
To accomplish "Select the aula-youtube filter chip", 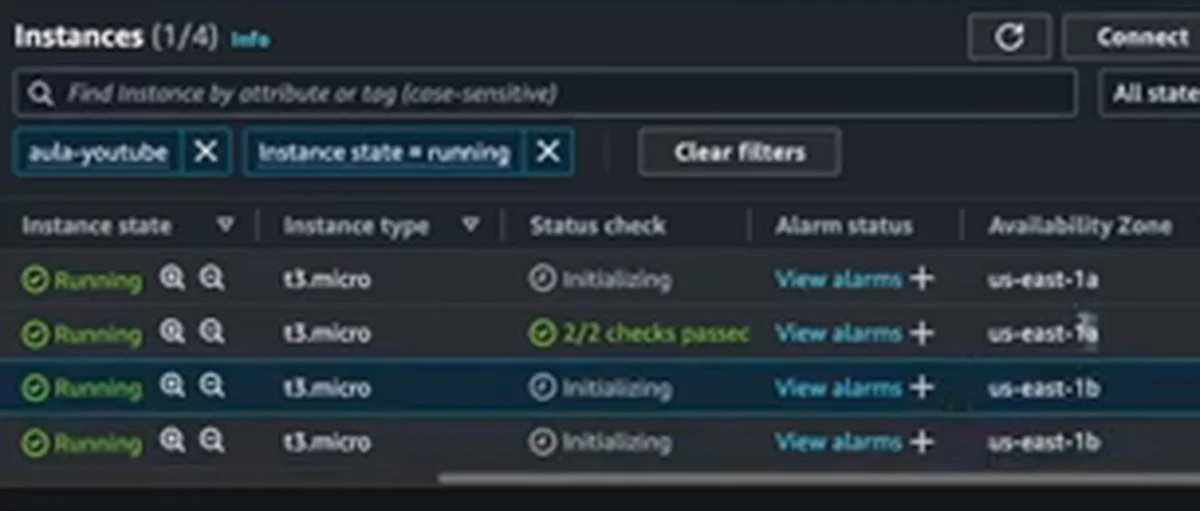I will tap(98, 152).
